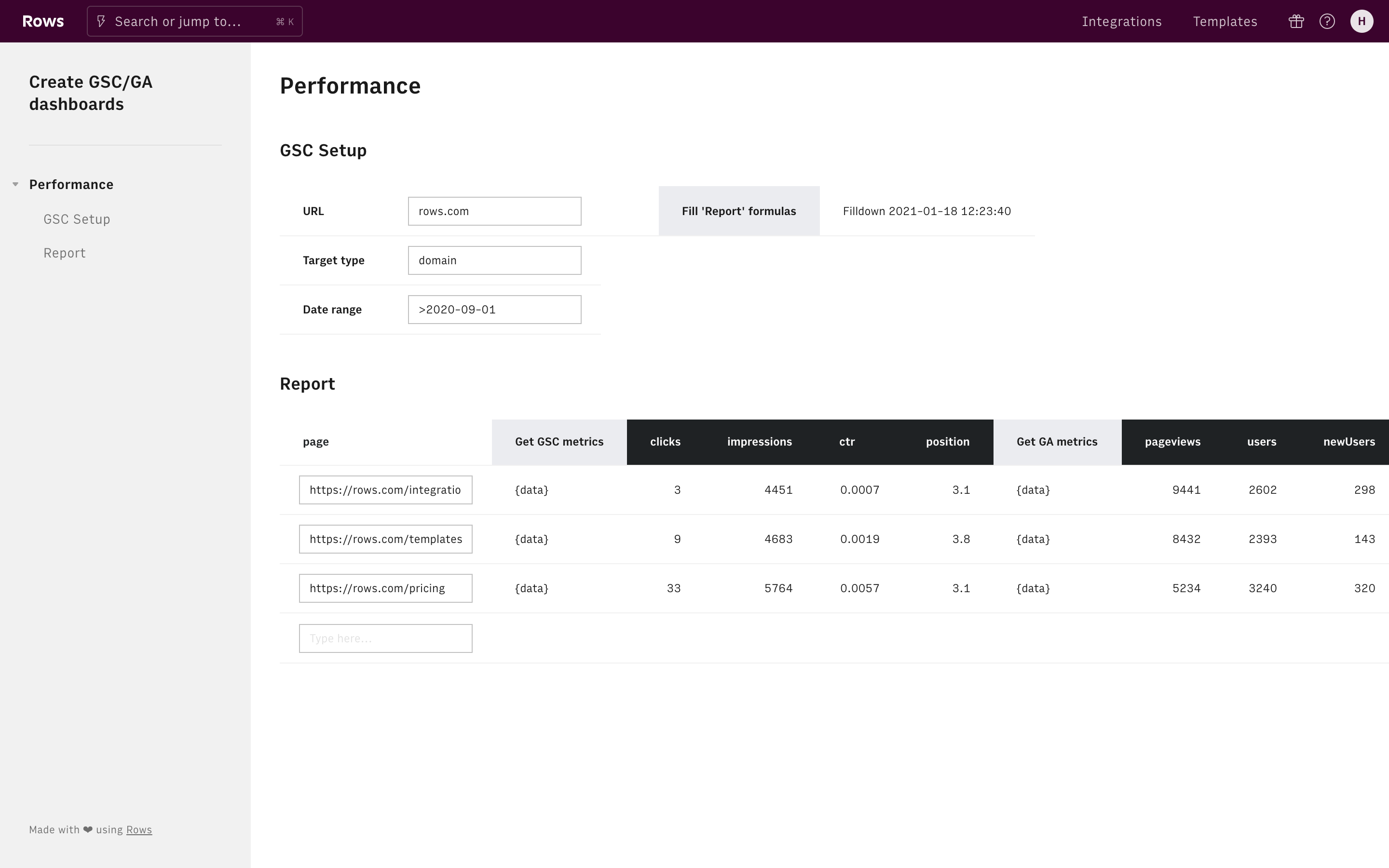
Task: Edit the pricing page URL field
Action: [x=386, y=588]
